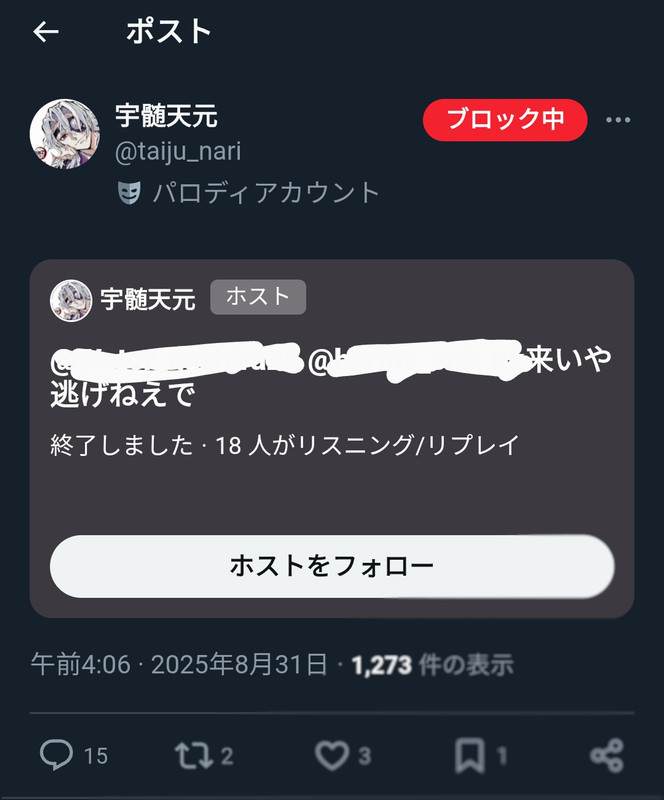Open the three-dot more options menu
Image resolution: width=664 pixels, height=800 pixels.
click(x=618, y=120)
